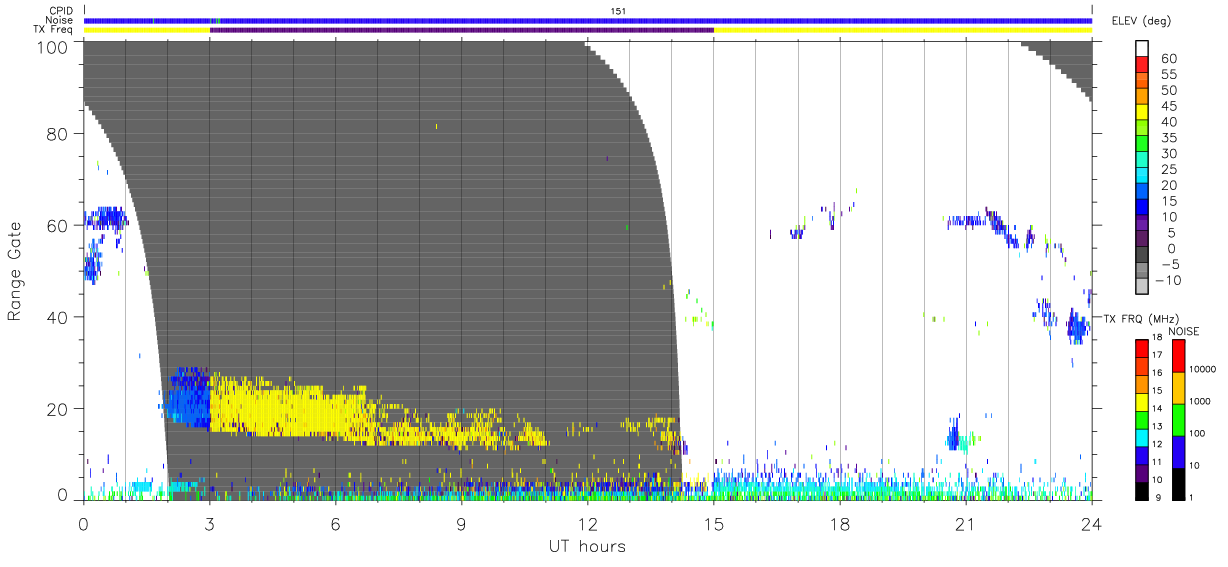The width and height of the screenshot is (1228, 567).
Task: Click x-axis tick label "12"
Action: tap(588, 523)
